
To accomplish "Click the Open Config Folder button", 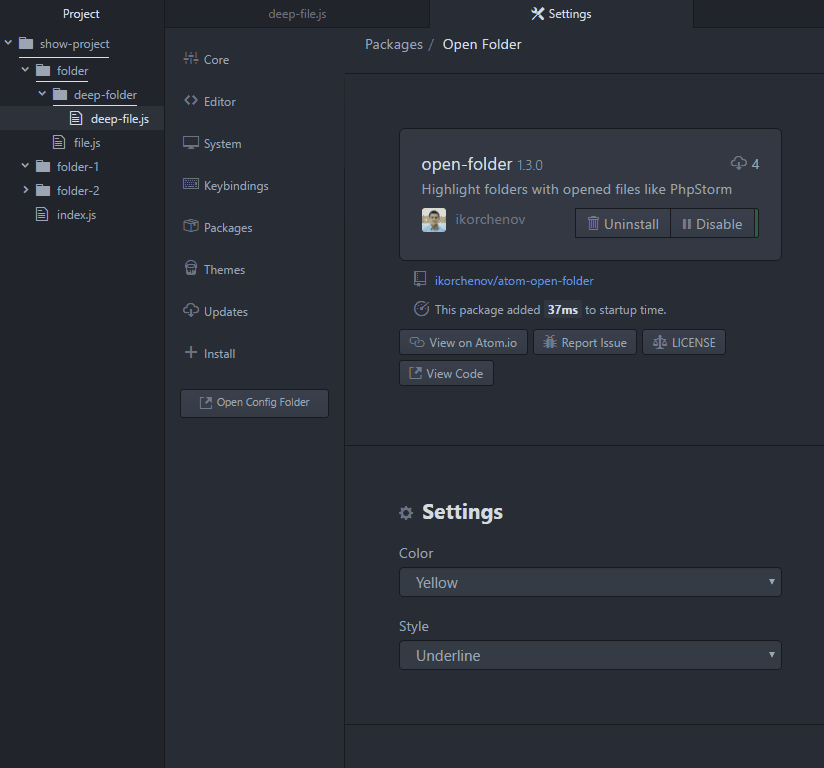I will tap(254, 403).
